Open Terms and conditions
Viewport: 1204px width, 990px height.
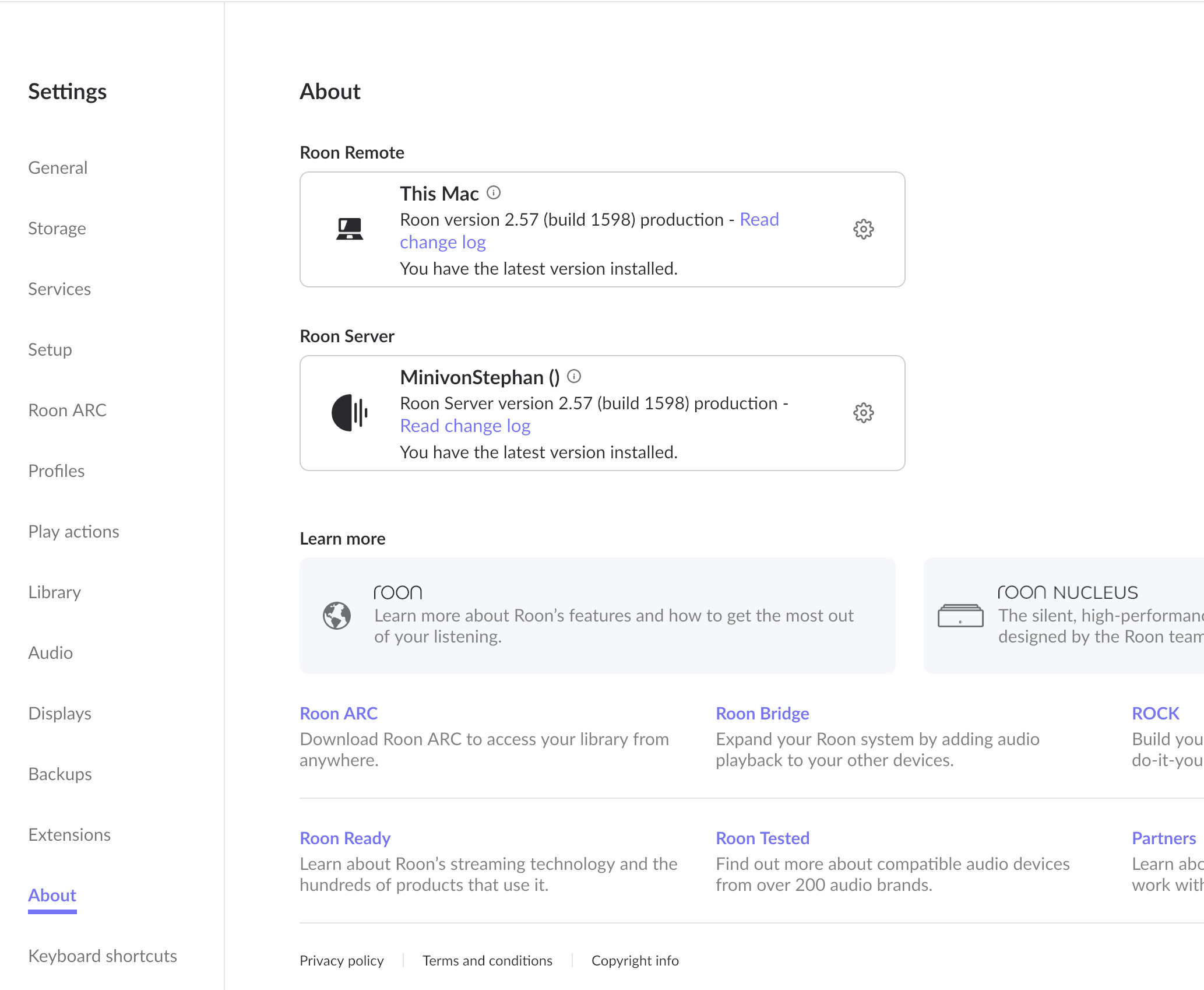487,961
